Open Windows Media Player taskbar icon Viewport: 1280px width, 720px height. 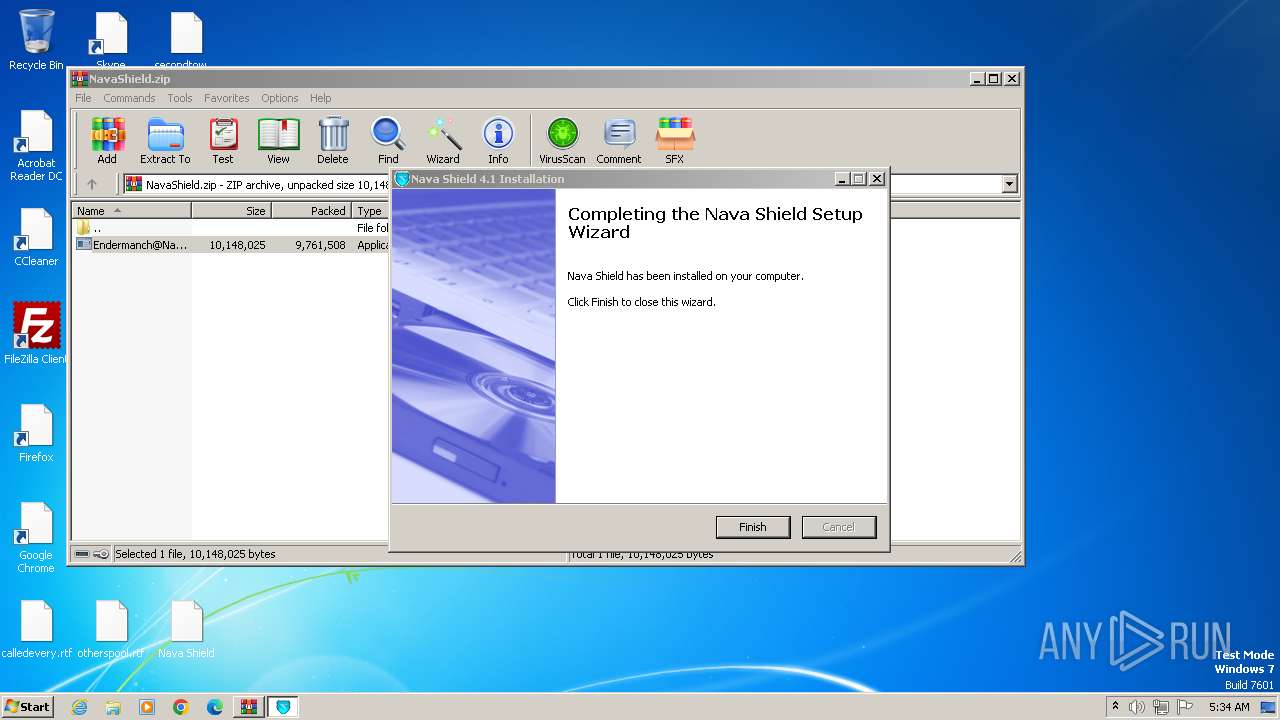click(147, 707)
